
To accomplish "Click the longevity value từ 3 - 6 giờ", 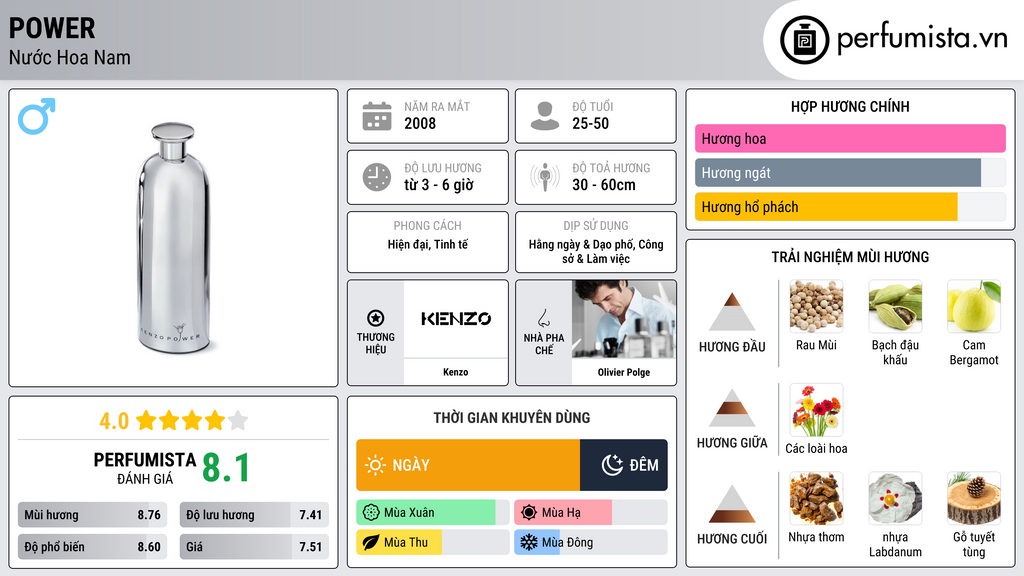I will click(439, 185).
